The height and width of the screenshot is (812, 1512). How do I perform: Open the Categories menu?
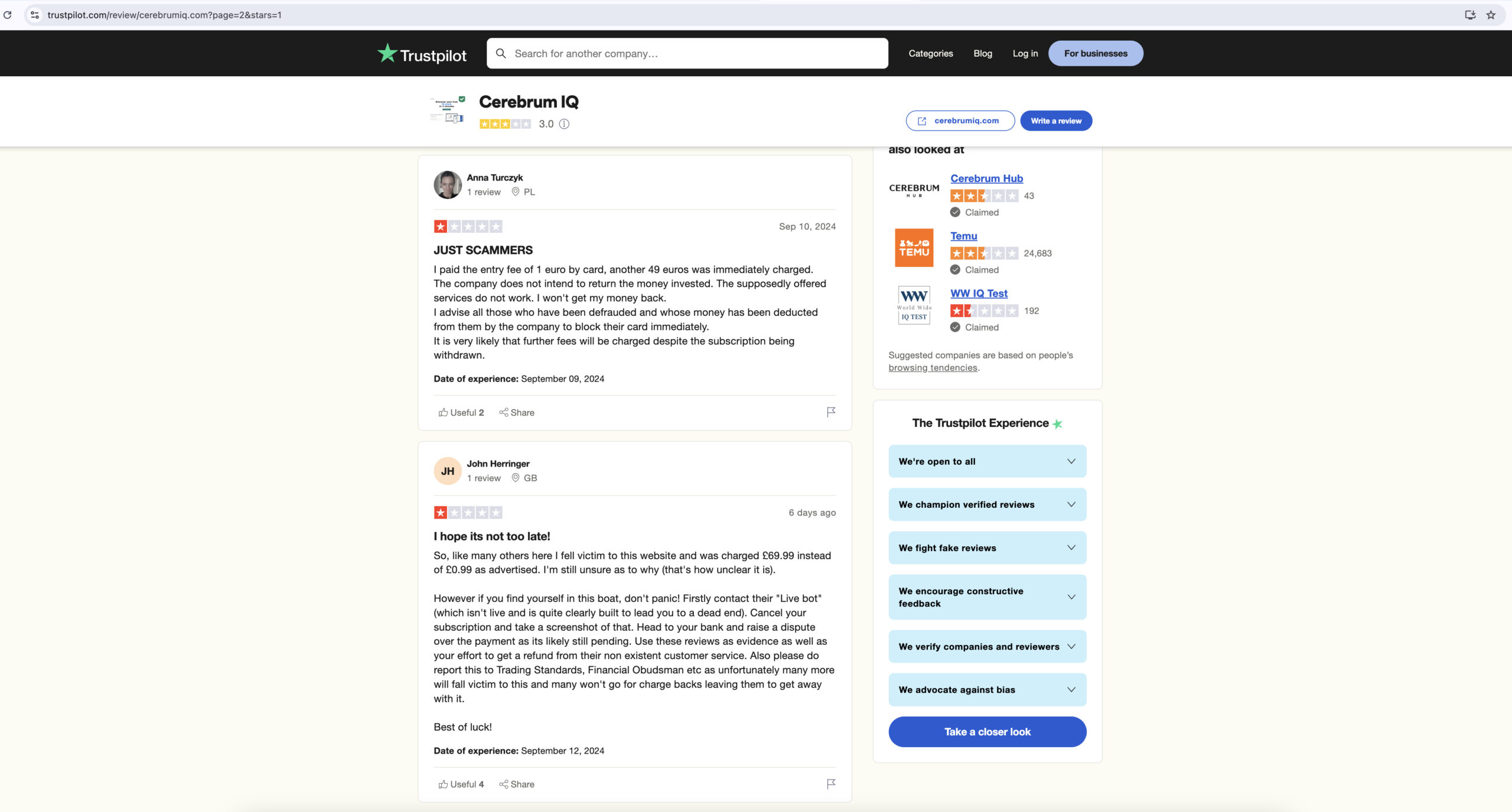click(x=930, y=53)
